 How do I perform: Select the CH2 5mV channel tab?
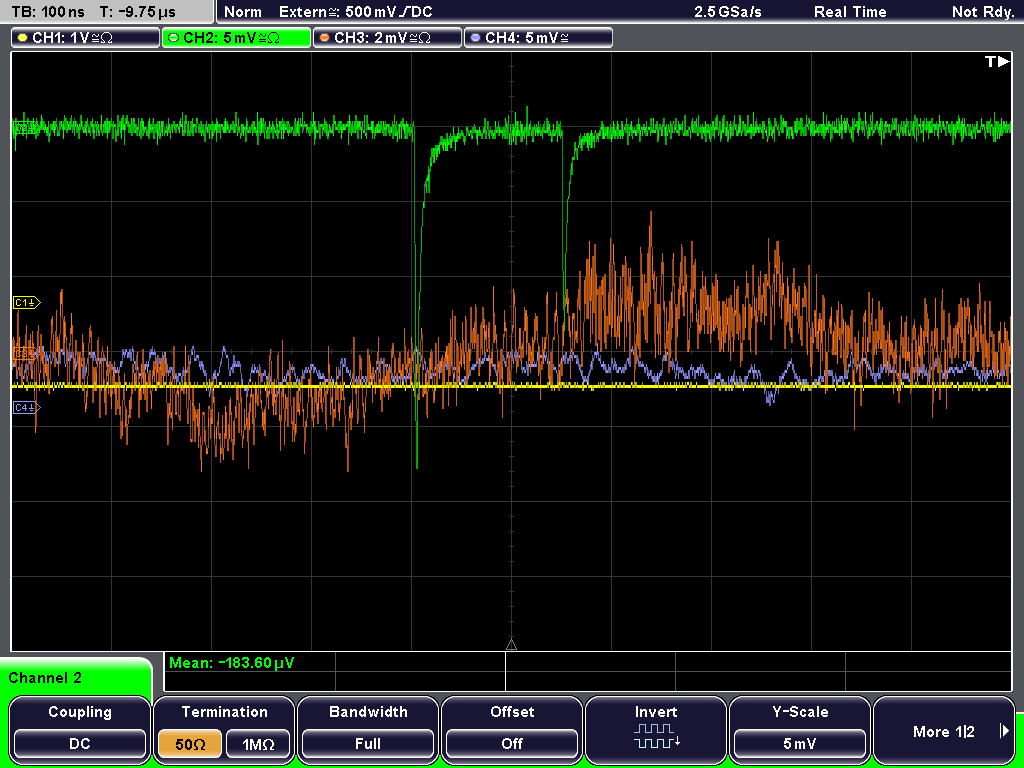(236, 37)
